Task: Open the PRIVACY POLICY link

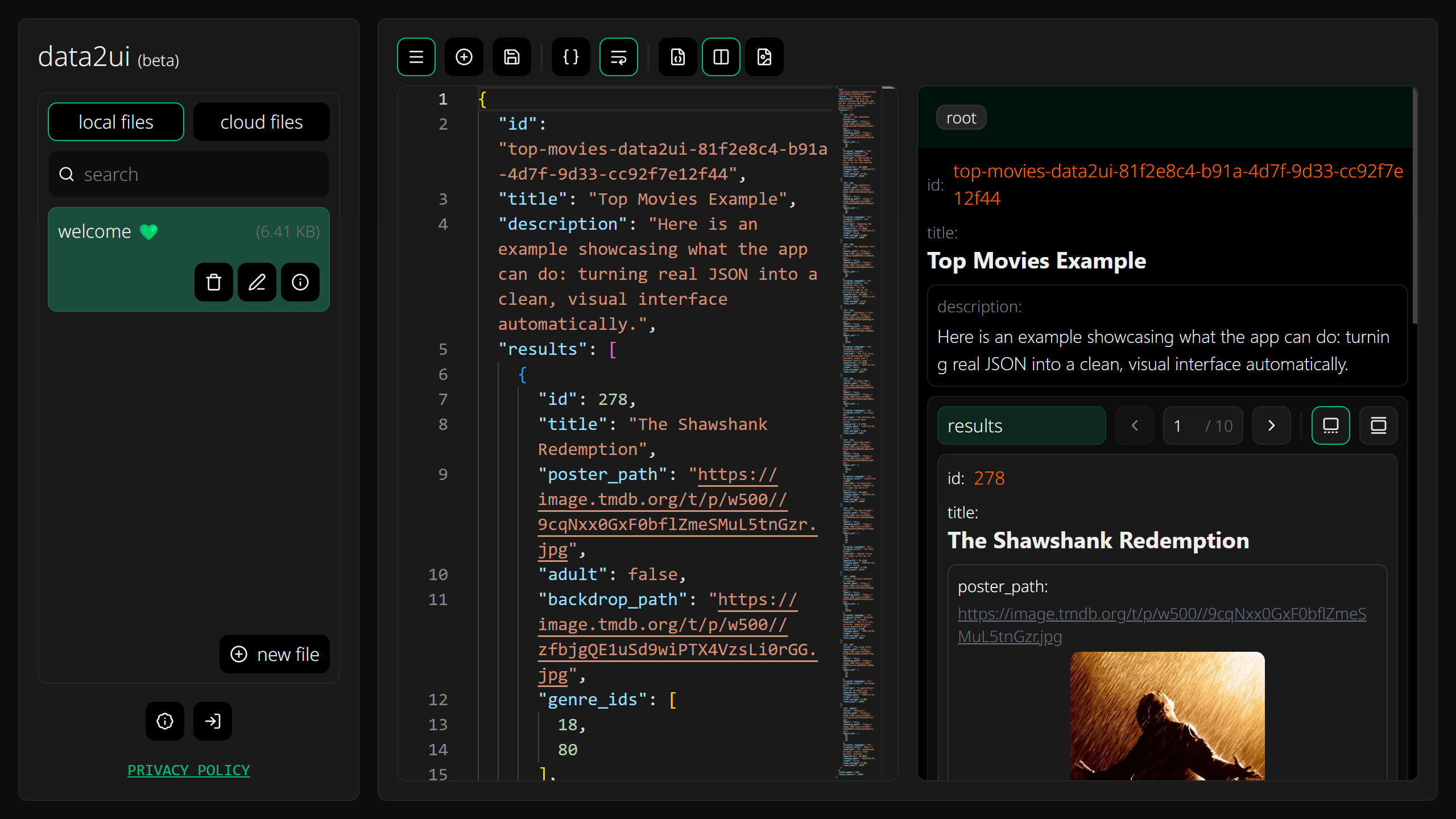Action: [188, 770]
